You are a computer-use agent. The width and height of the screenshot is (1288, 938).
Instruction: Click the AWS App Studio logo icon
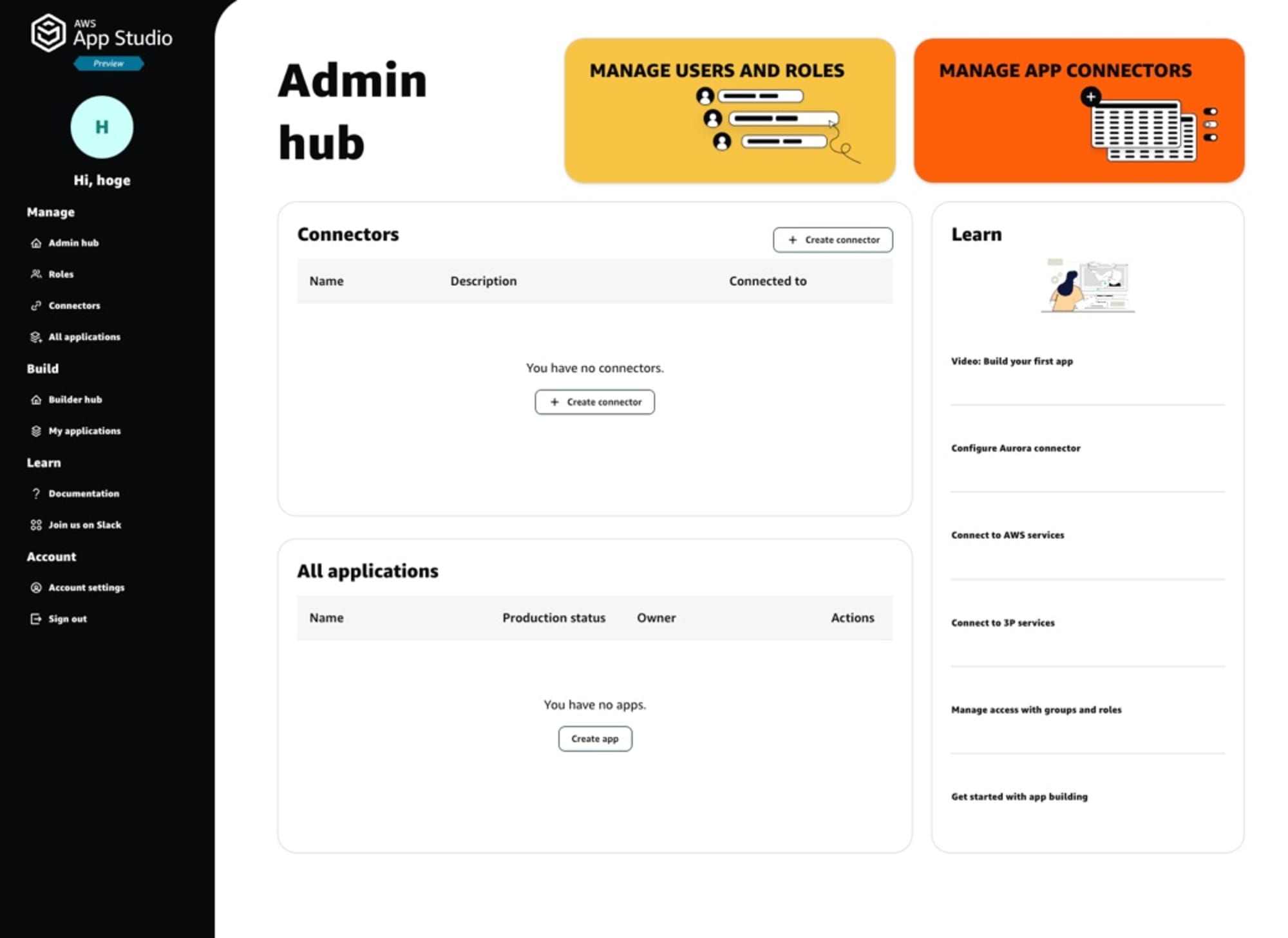coord(48,33)
